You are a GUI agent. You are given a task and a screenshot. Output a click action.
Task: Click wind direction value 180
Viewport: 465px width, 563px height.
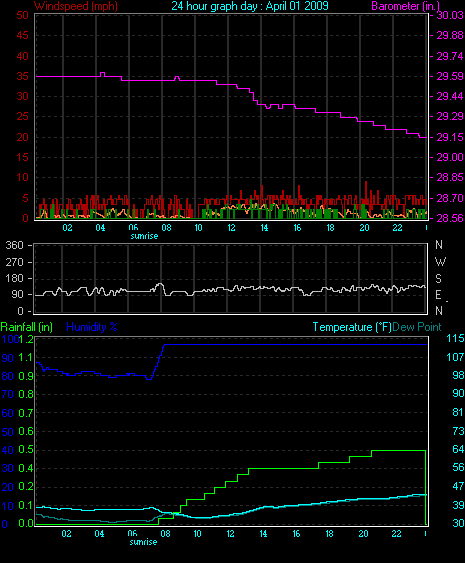pyautogui.click(x=14, y=278)
